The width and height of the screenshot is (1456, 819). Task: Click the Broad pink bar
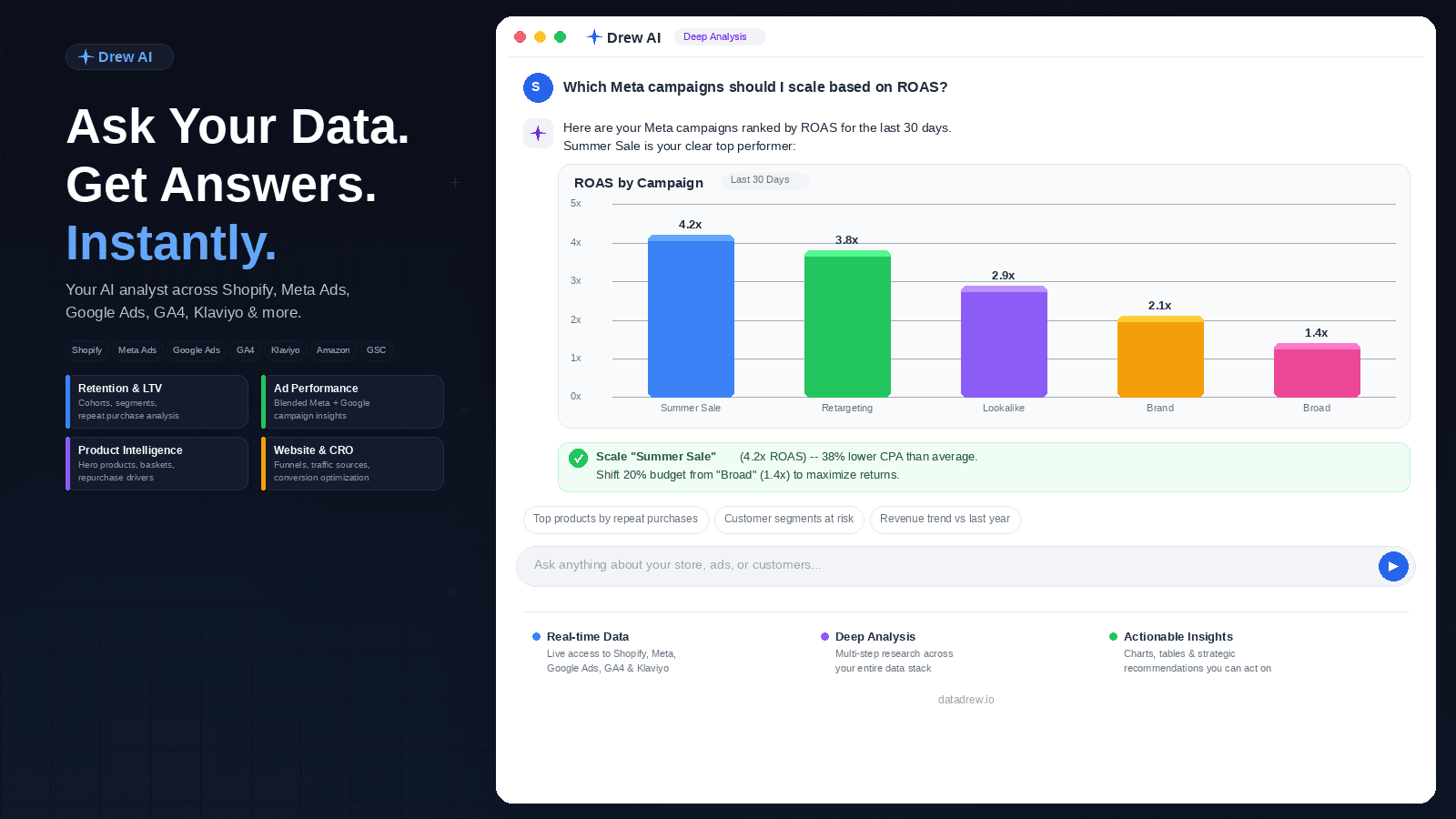[1317, 370]
